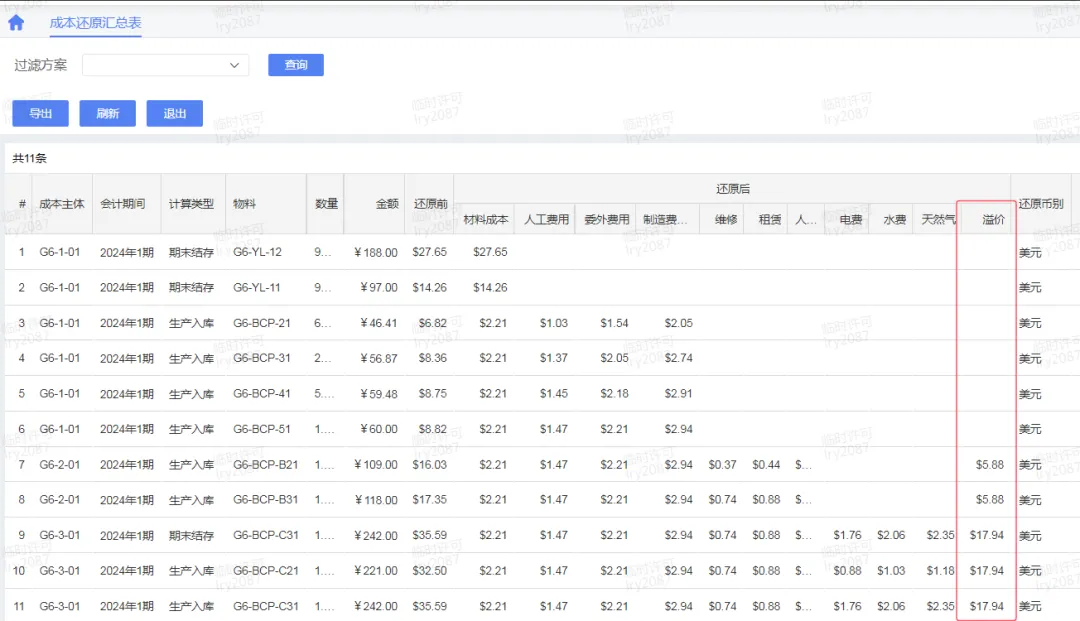
Task: Click the 委外费用 column header
Action: 607,220
